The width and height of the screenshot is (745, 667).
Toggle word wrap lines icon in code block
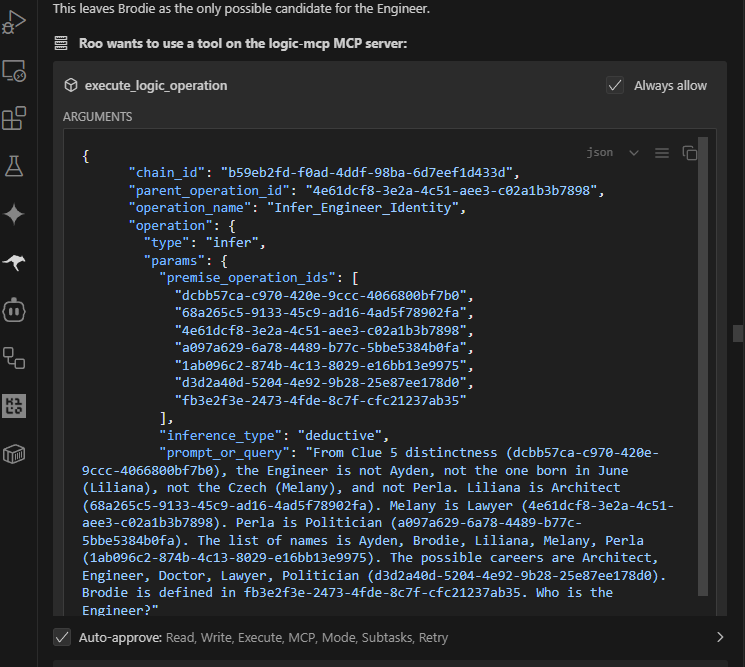[x=662, y=153]
